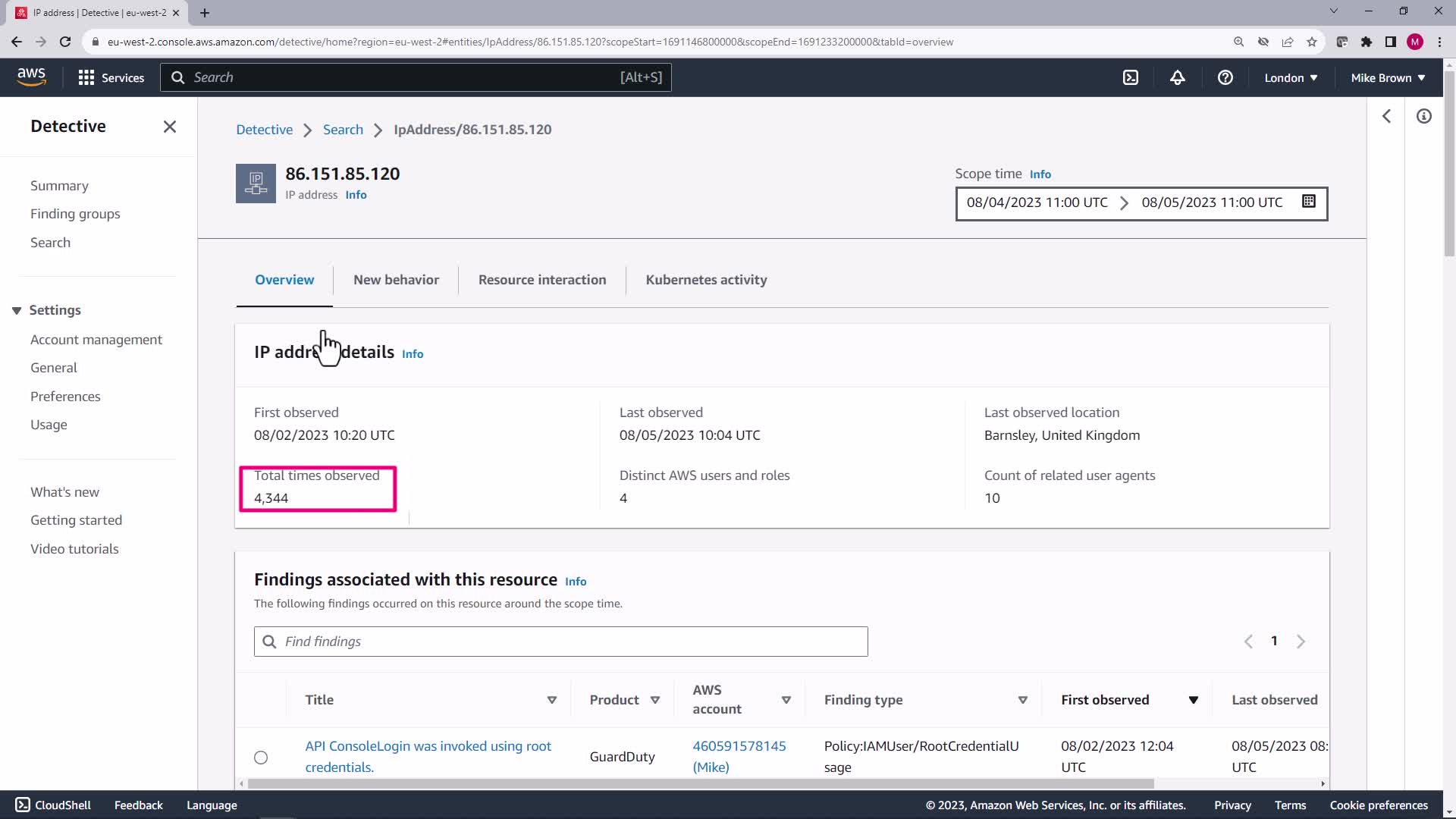Open Finding groups in the sidebar
1456x819 pixels.
75,214
